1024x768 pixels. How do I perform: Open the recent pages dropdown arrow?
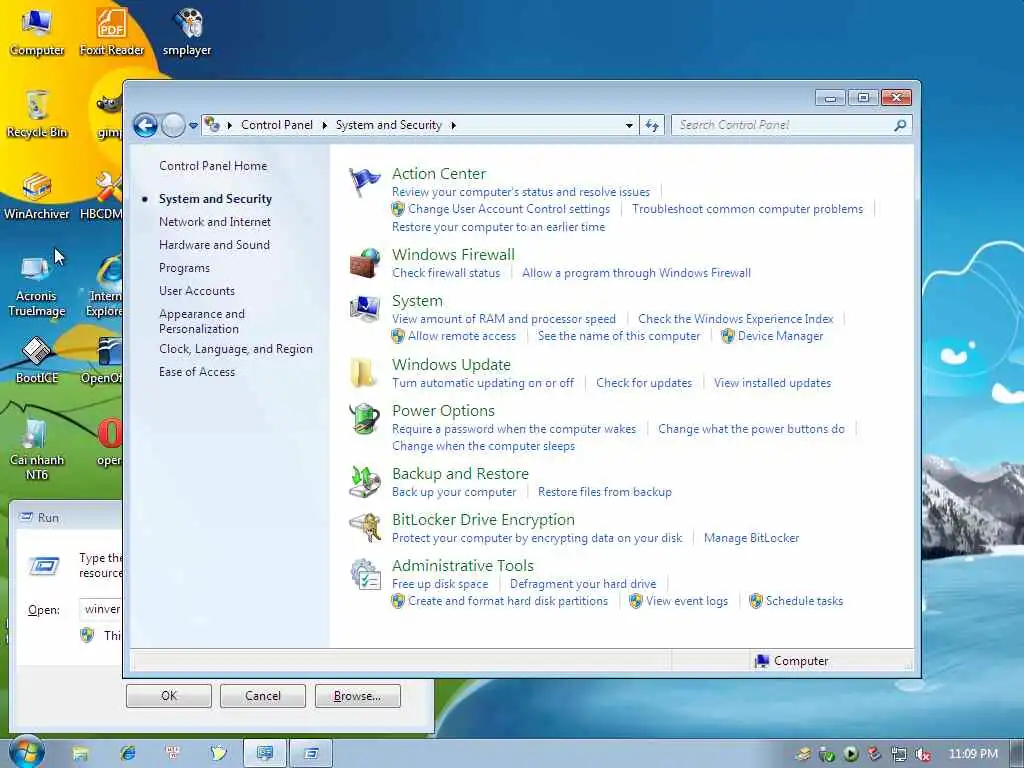coord(193,125)
